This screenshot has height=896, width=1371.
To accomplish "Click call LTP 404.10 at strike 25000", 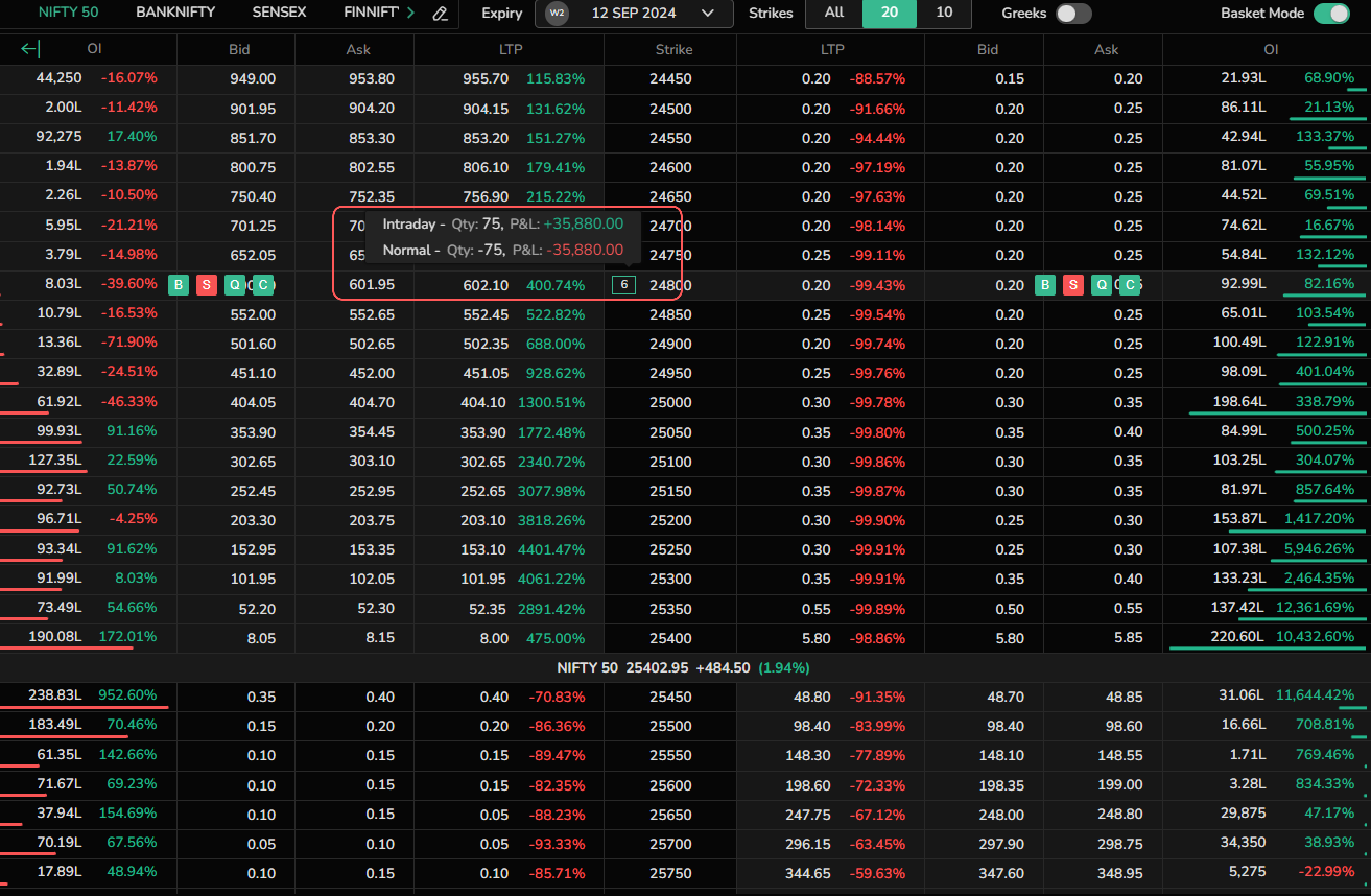I will (x=483, y=402).
